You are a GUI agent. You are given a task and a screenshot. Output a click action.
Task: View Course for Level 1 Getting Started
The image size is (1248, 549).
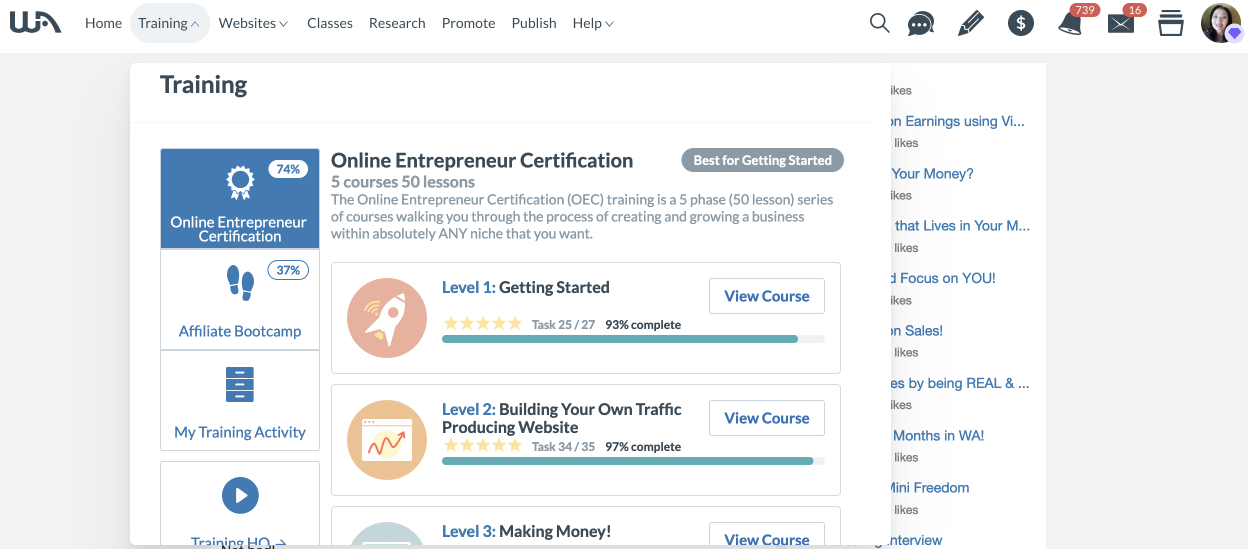click(x=767, y=296)
